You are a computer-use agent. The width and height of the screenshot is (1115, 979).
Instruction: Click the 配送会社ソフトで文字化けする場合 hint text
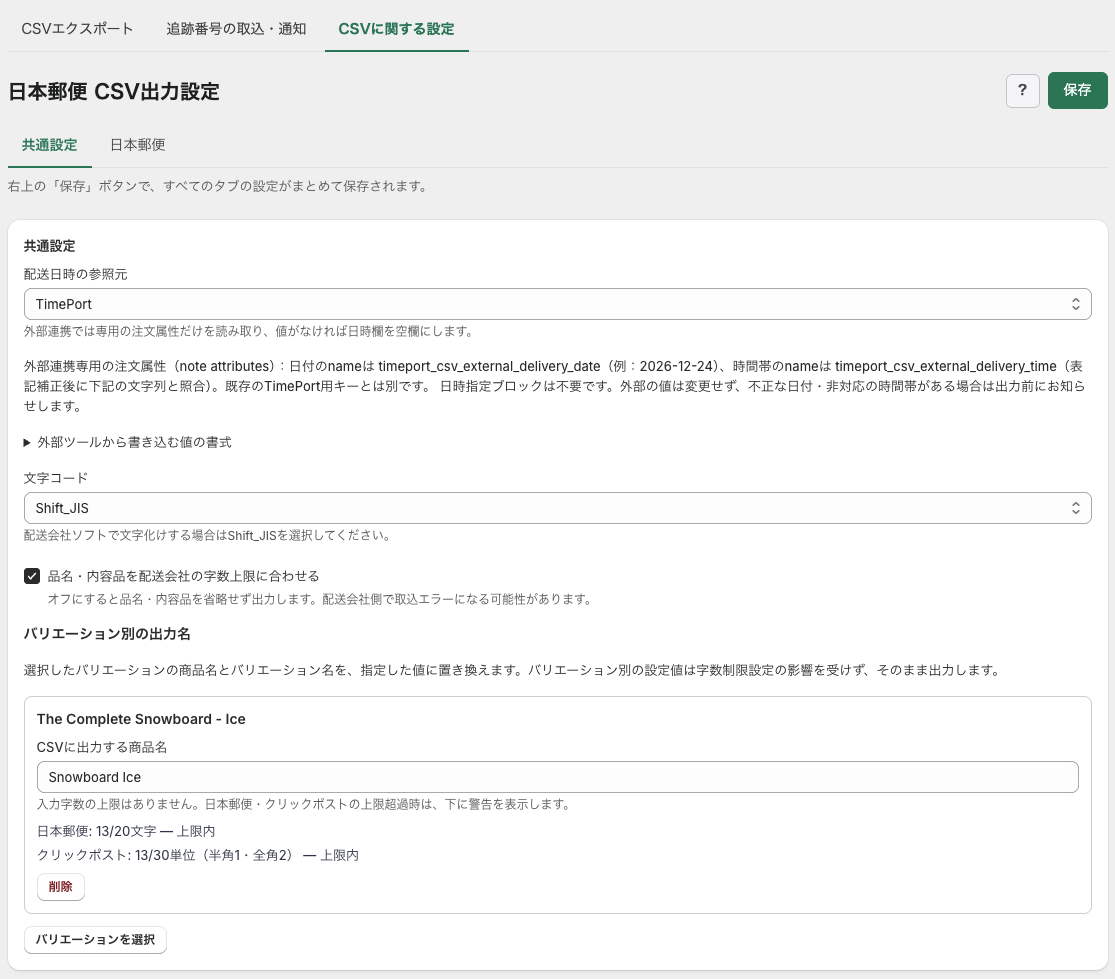click(208, 535)
